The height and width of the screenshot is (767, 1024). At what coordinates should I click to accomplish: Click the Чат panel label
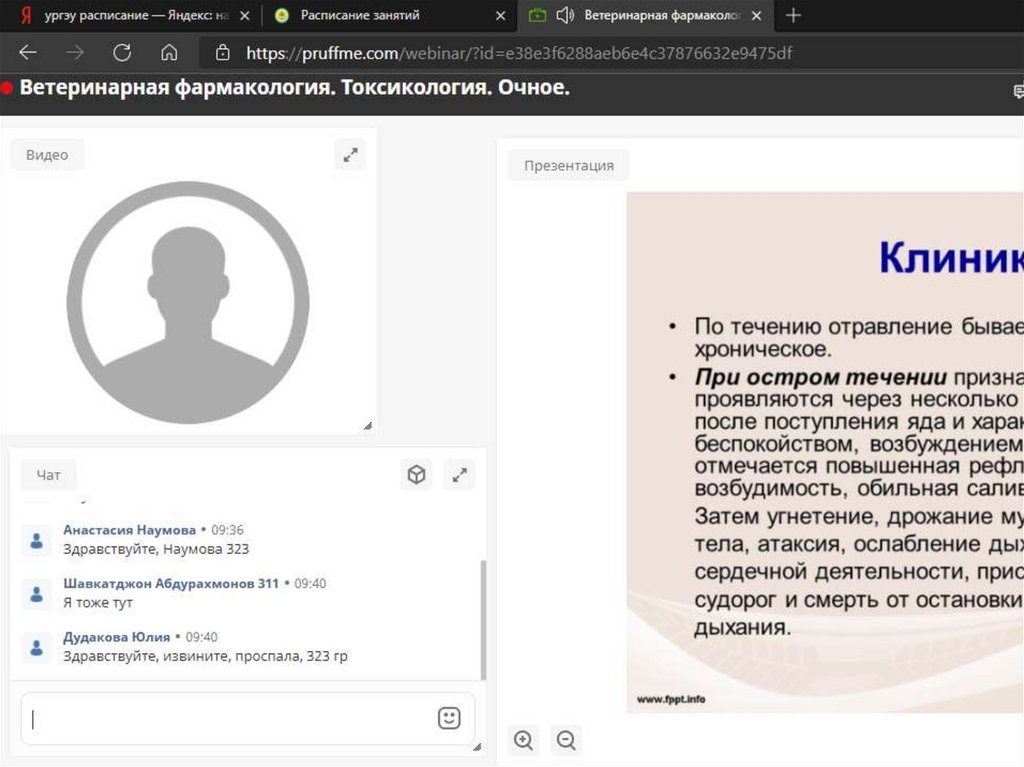(48, 476)
